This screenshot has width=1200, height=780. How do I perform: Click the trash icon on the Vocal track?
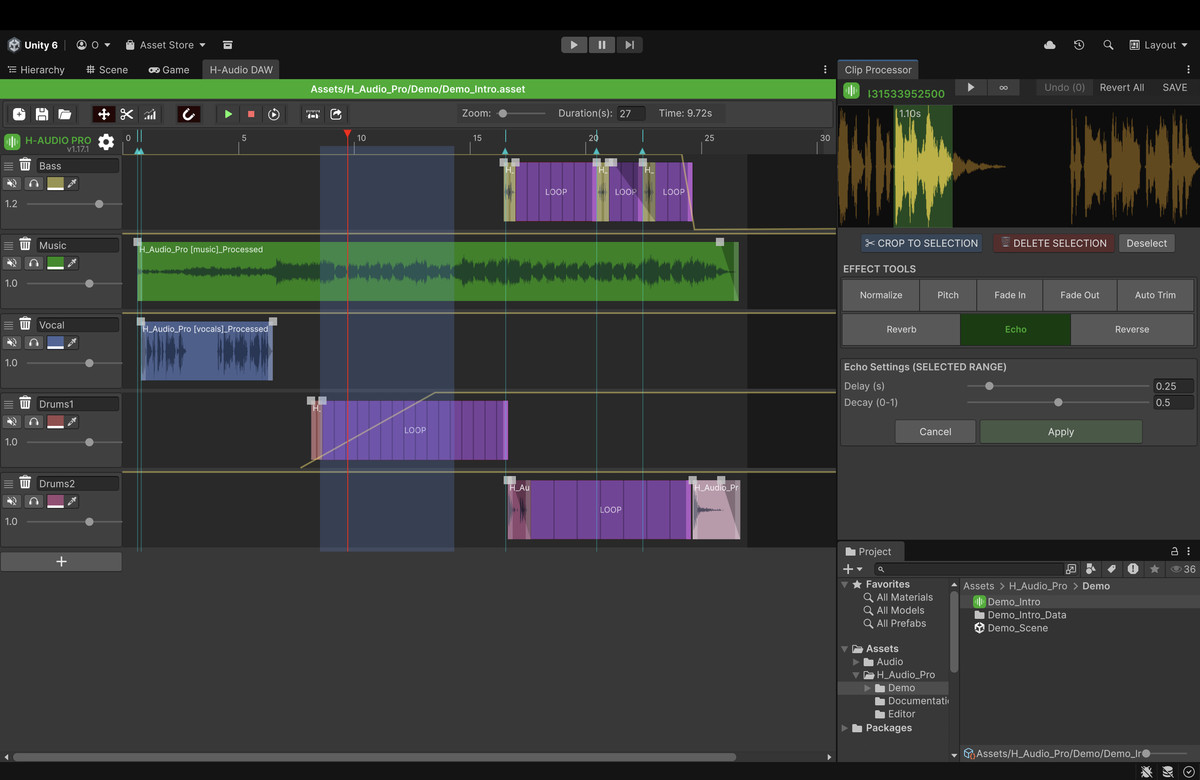[25, 324]
